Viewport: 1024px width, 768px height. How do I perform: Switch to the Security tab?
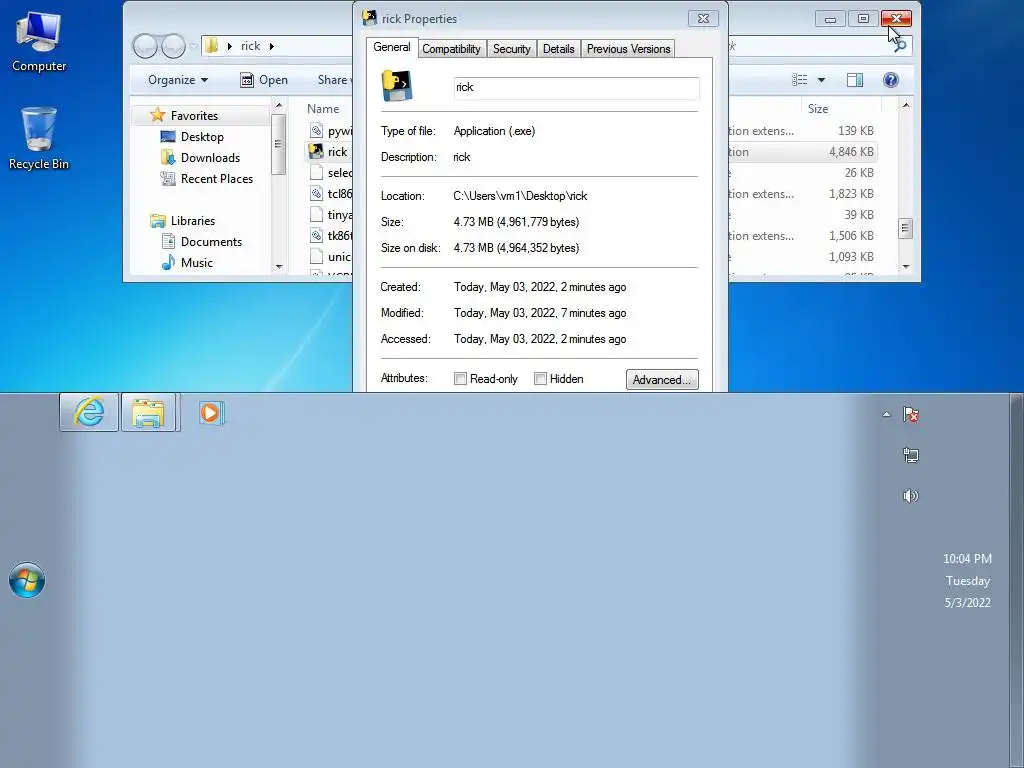point(511,49)
